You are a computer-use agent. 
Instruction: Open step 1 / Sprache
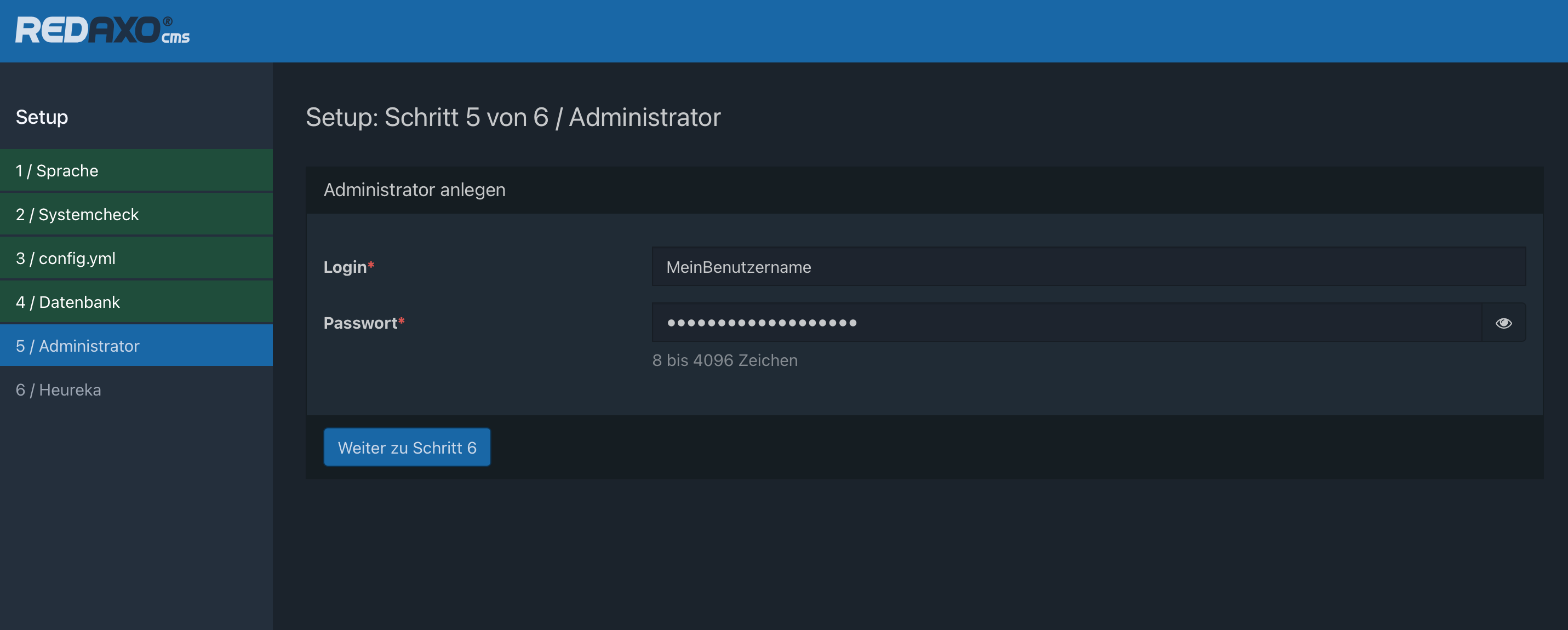[x=136, y=170]
